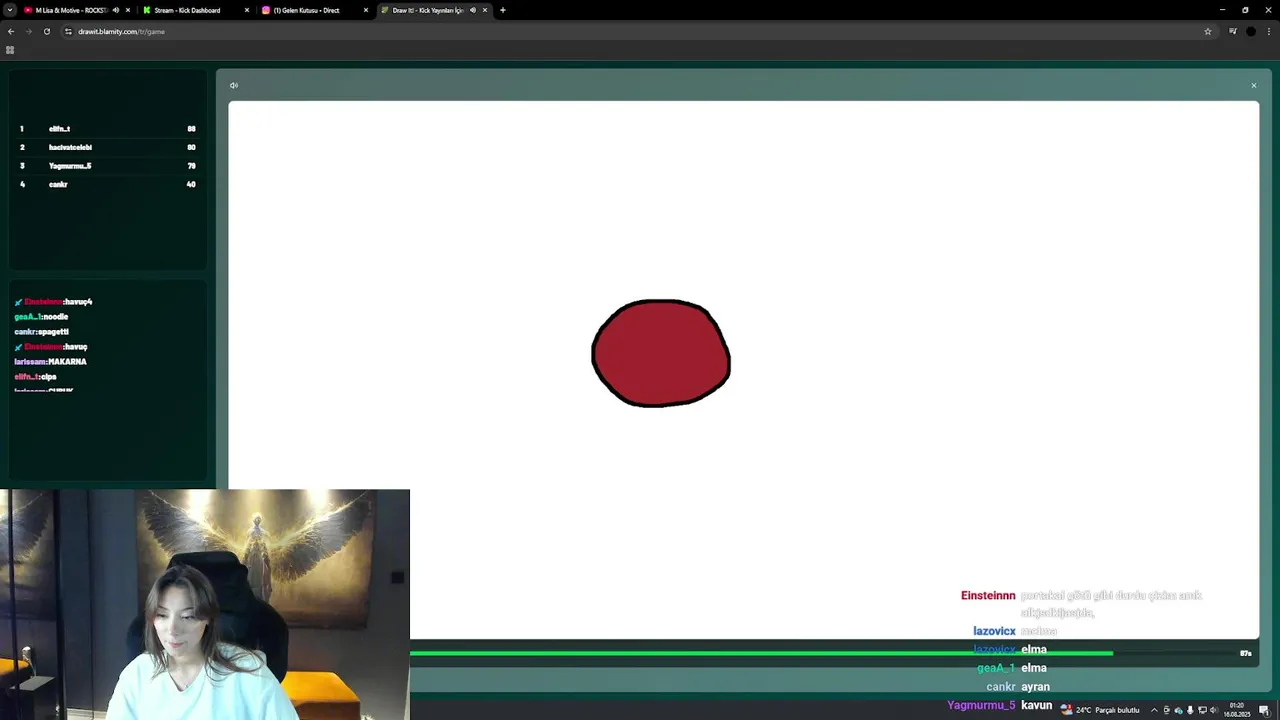Image resolution: width=1280 pixels, height=720 pixels.
Task: Click geaA_1's noodle guess
Action: click(x=41, y=317)
